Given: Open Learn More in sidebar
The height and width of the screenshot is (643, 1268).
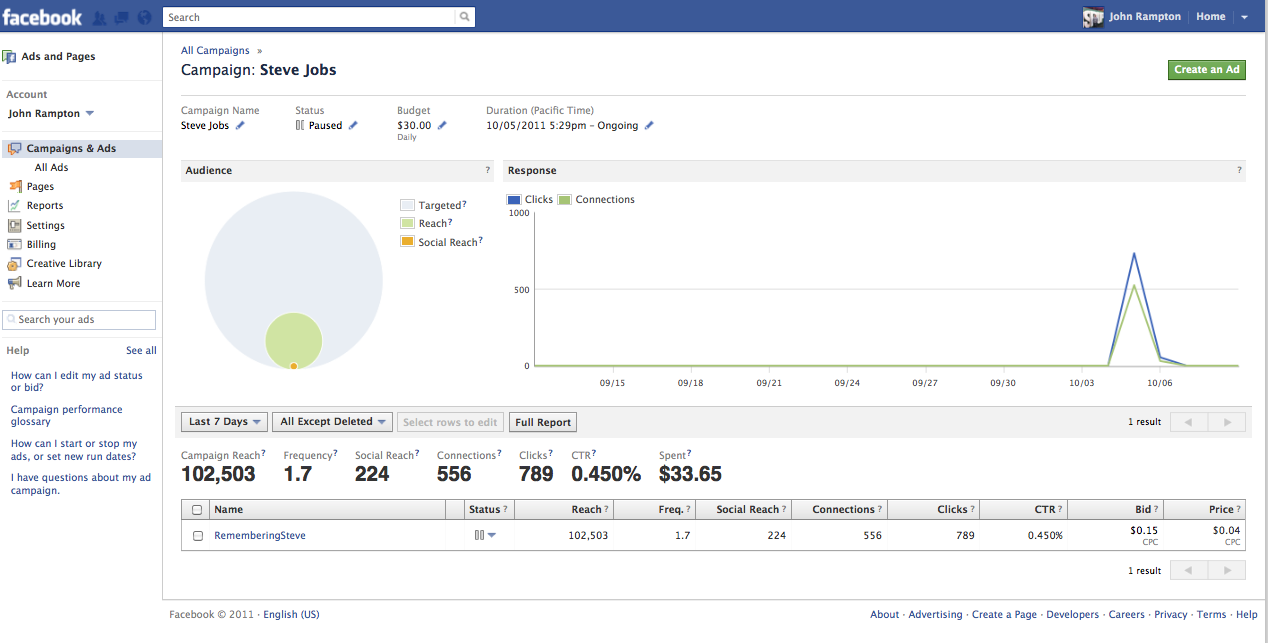Looking at the screenshot, I should pos(53,284).
